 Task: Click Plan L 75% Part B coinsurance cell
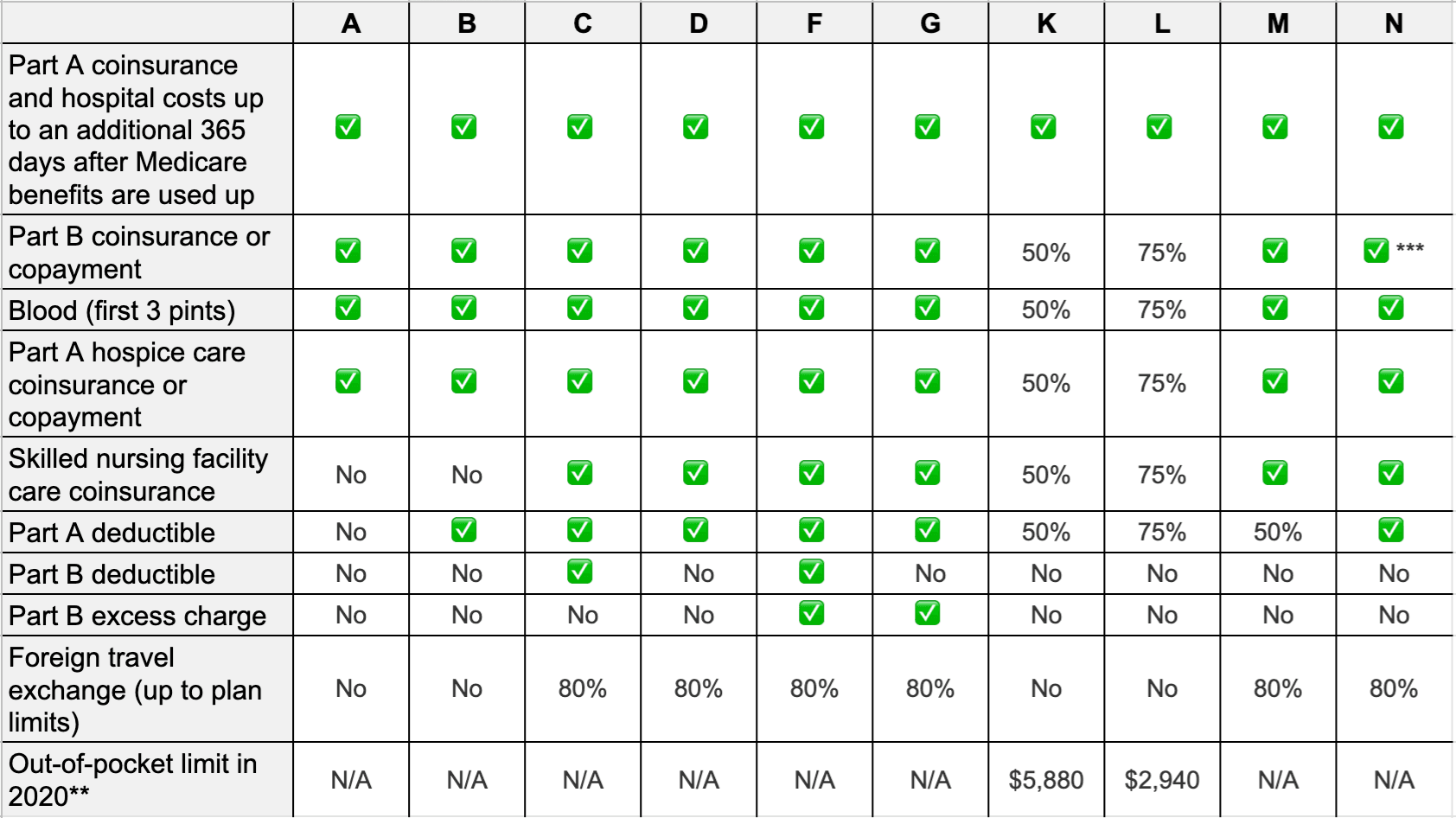point(1162,252)
